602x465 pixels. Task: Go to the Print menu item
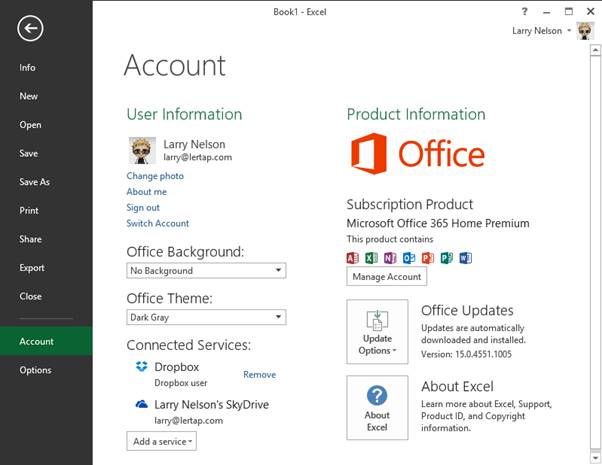[x=29, y=211]
